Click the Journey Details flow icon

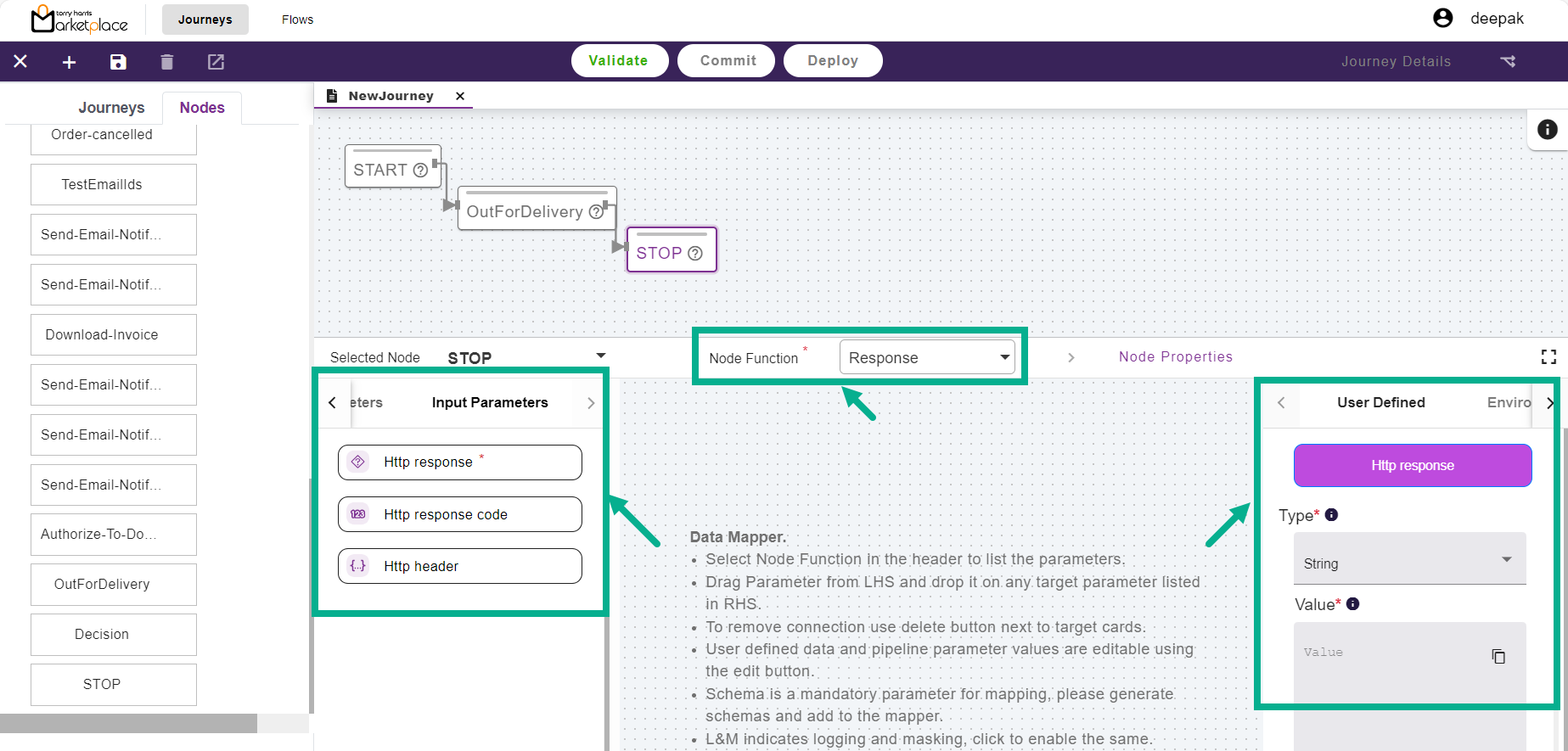pos(1508,61)
